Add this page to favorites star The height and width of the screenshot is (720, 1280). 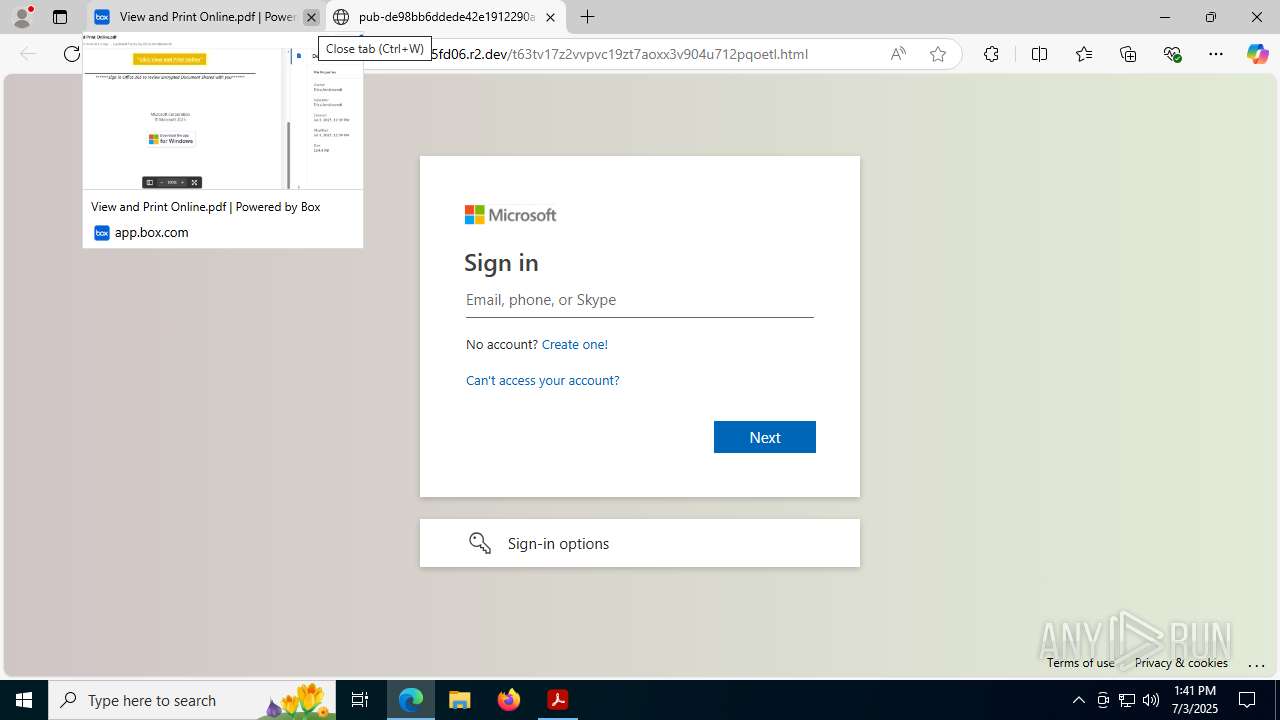click(938, 54)
